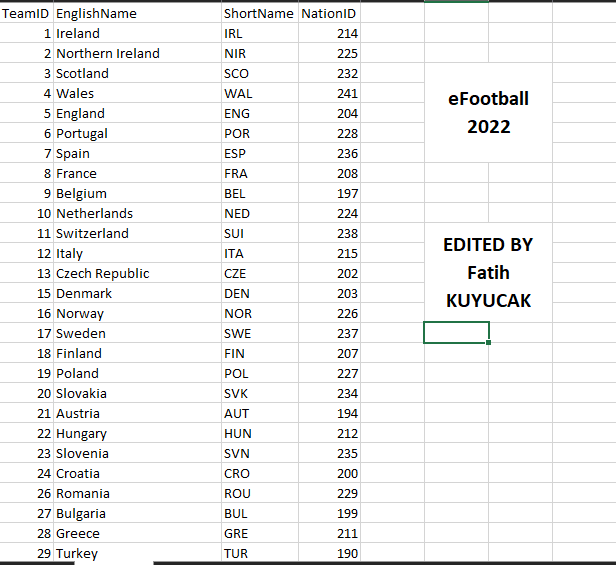Select the NationID header cell

(x=329, y=14)
